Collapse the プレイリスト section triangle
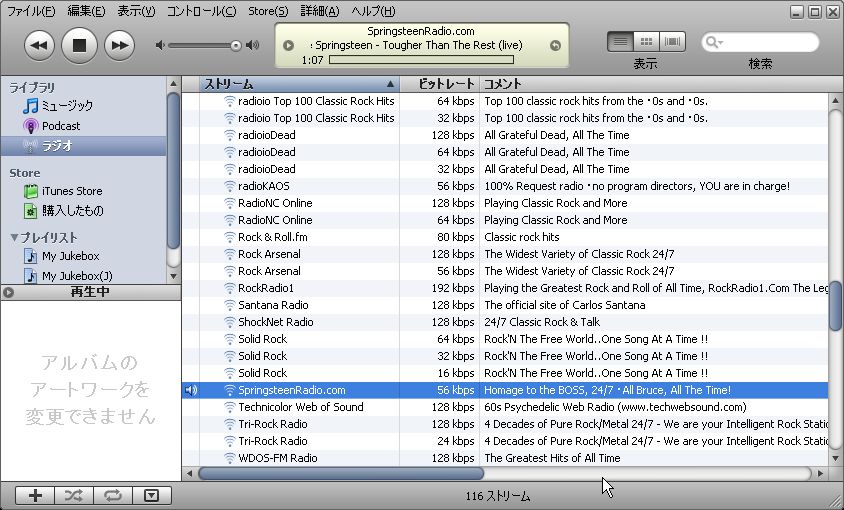This screenshot has width=844, height=510. click(14, 237)
